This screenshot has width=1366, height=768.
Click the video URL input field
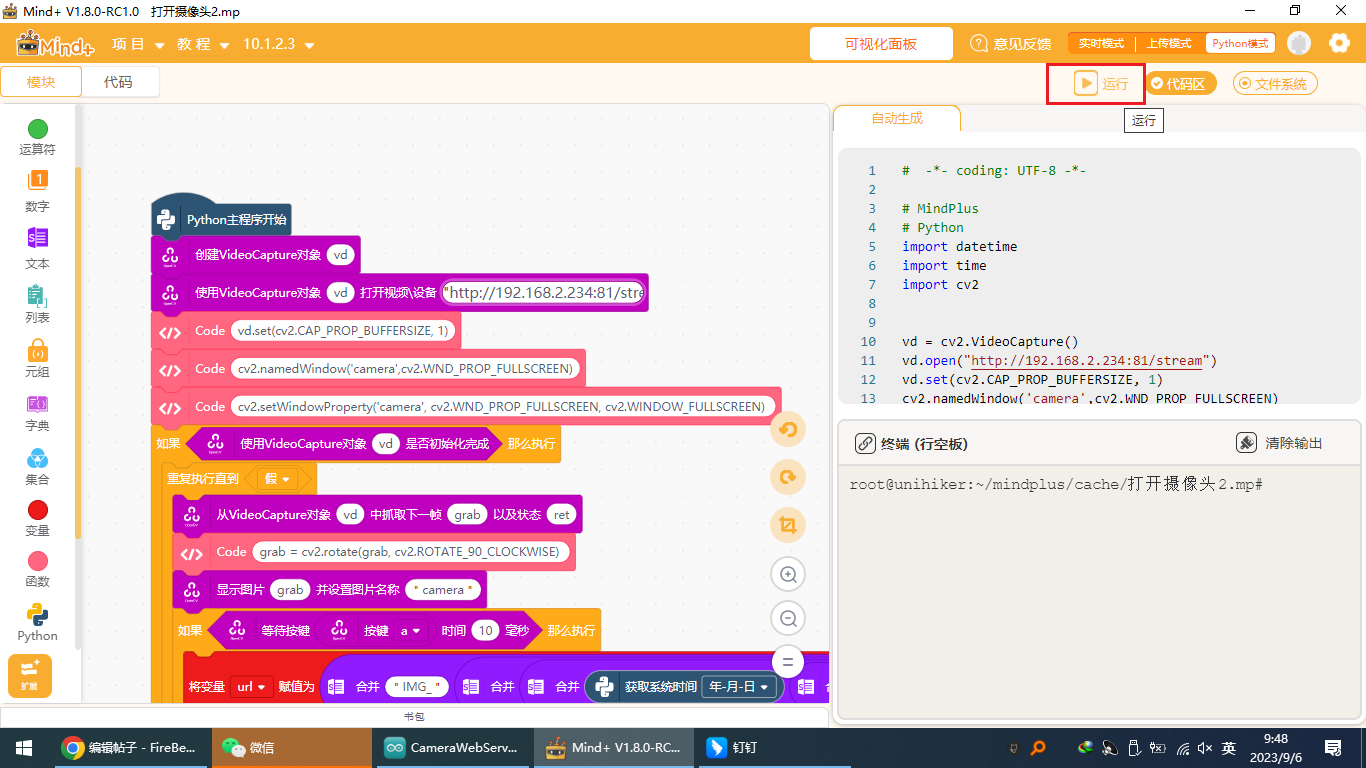pos(544,293)
